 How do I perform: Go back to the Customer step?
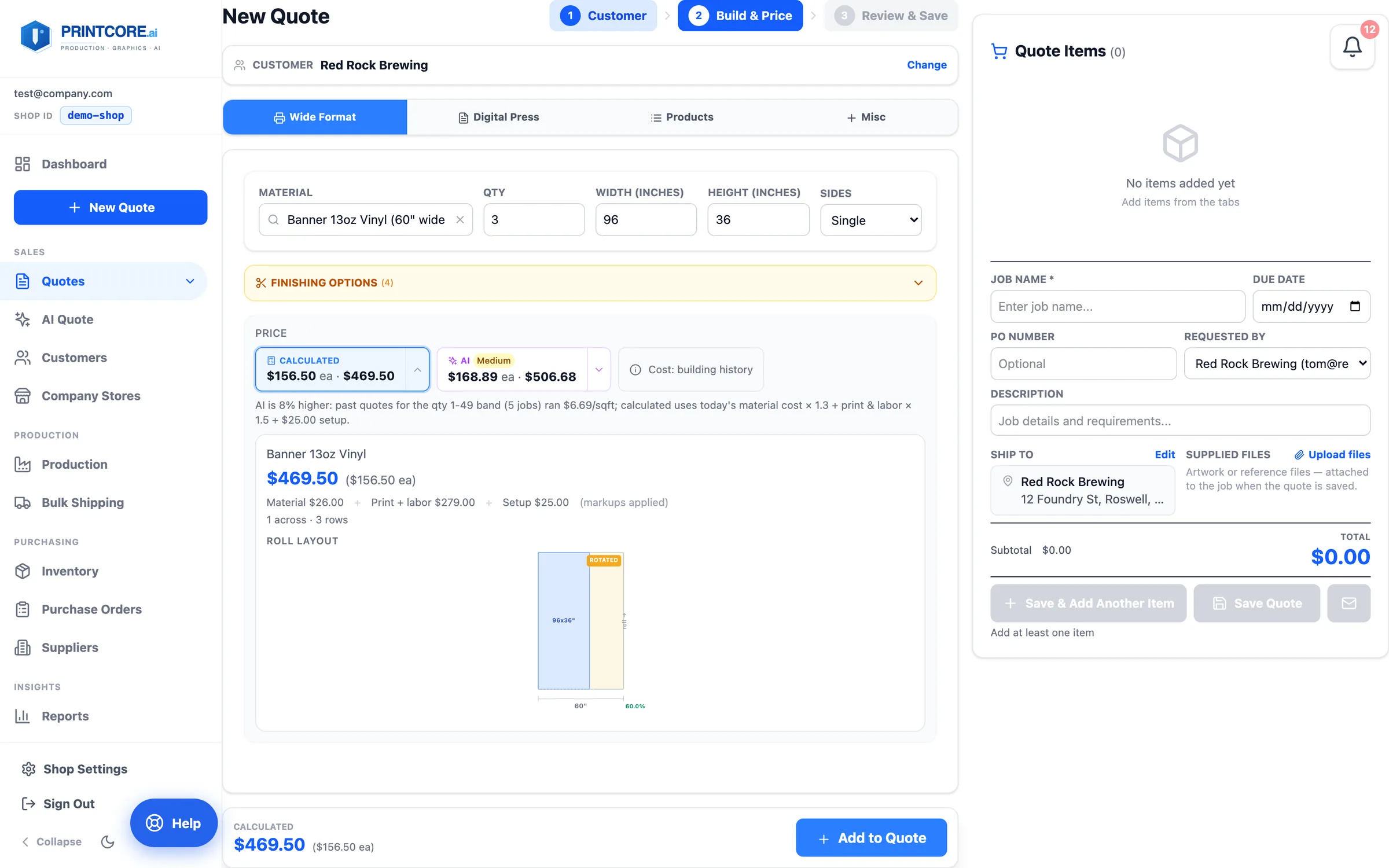[603, 16]
